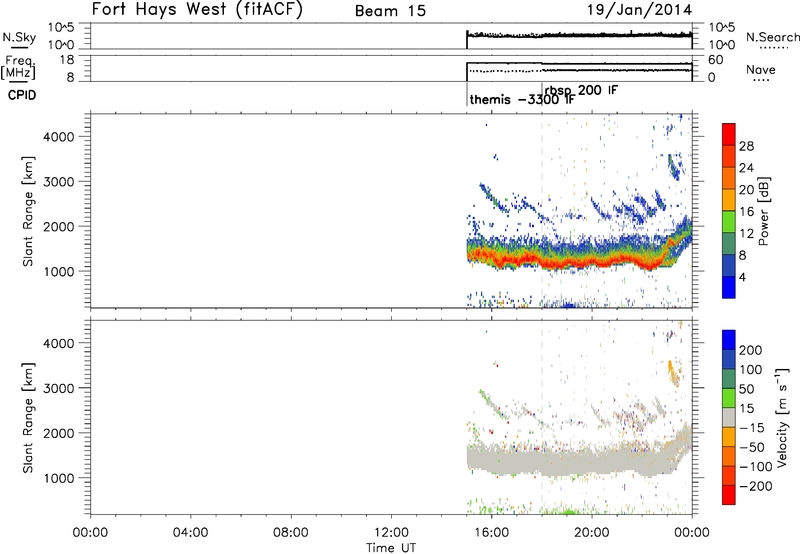Click the '16' tick on the power scale
800x554 pixels.
[x=746, y=212]
